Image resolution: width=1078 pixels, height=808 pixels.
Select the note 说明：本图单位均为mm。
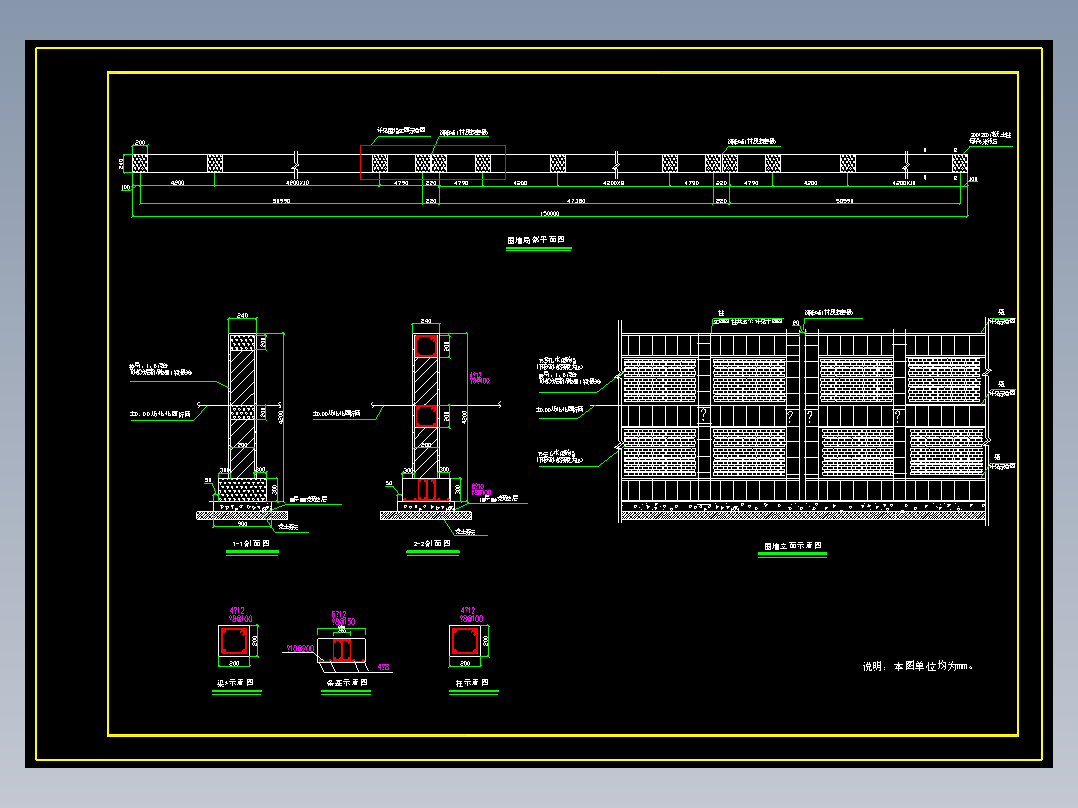[918, 666]
